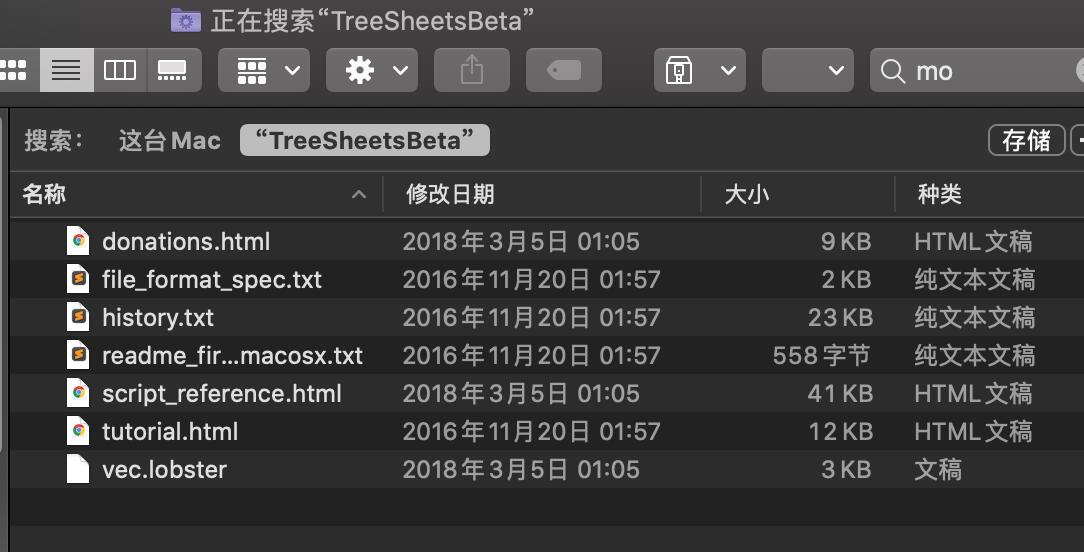1084x552 pixels.
Task: Click the Chrome icon for donations.html
Action: click(78, 241)
